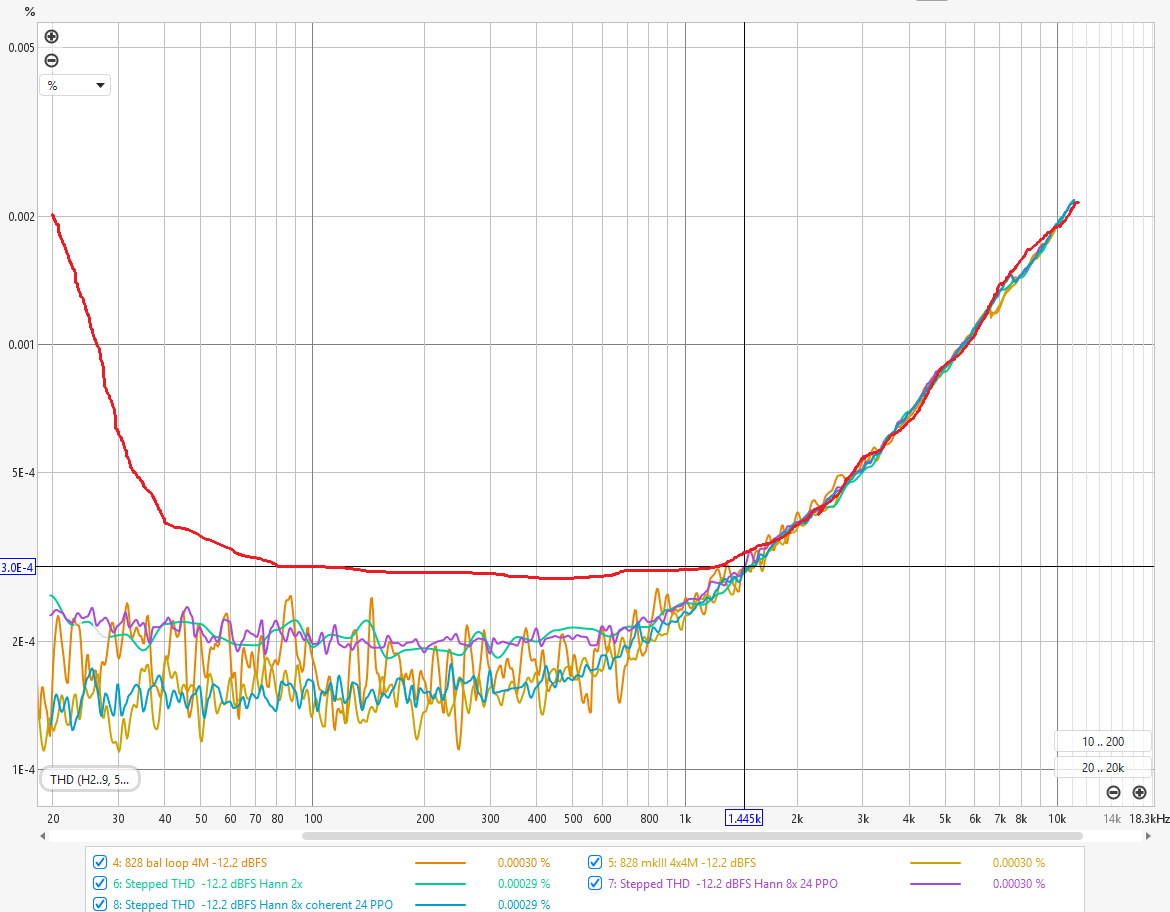The width and height of the screenshot is (1170, 912).
Task: Click the 0.005 y-axis label
Action: 21,48
